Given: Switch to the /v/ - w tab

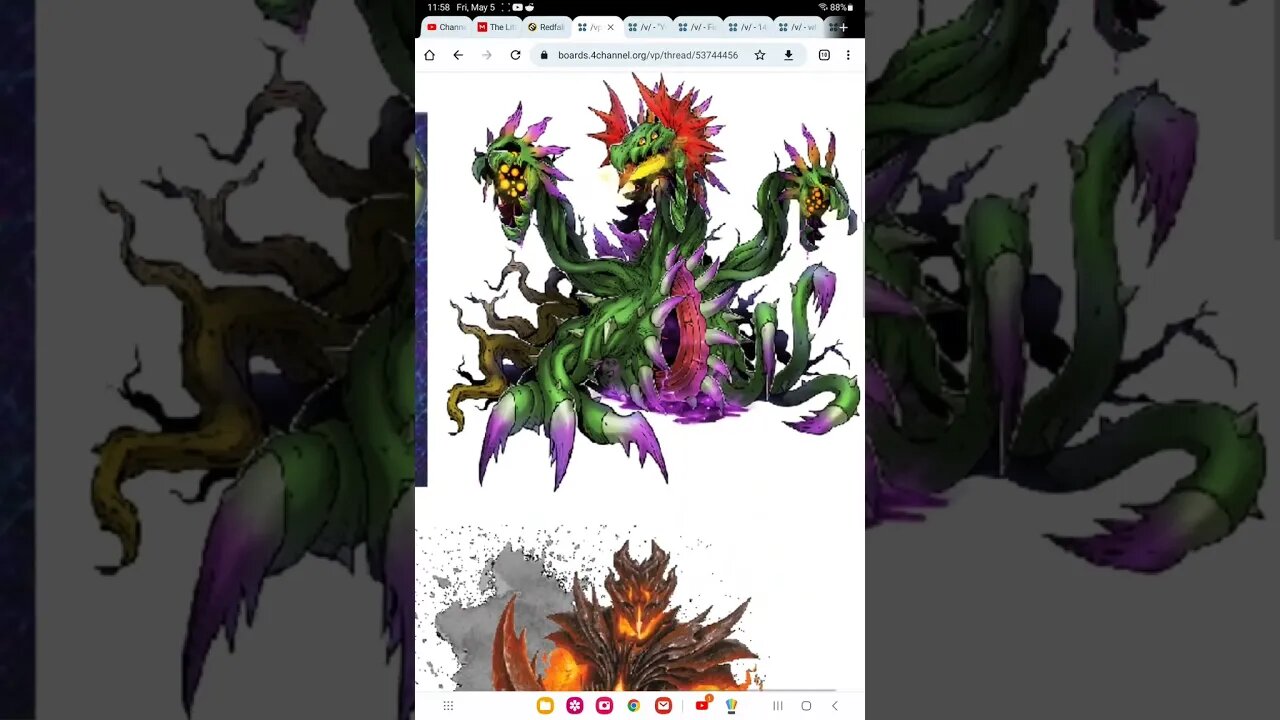Looking at the screenshot, I should 797,27.
